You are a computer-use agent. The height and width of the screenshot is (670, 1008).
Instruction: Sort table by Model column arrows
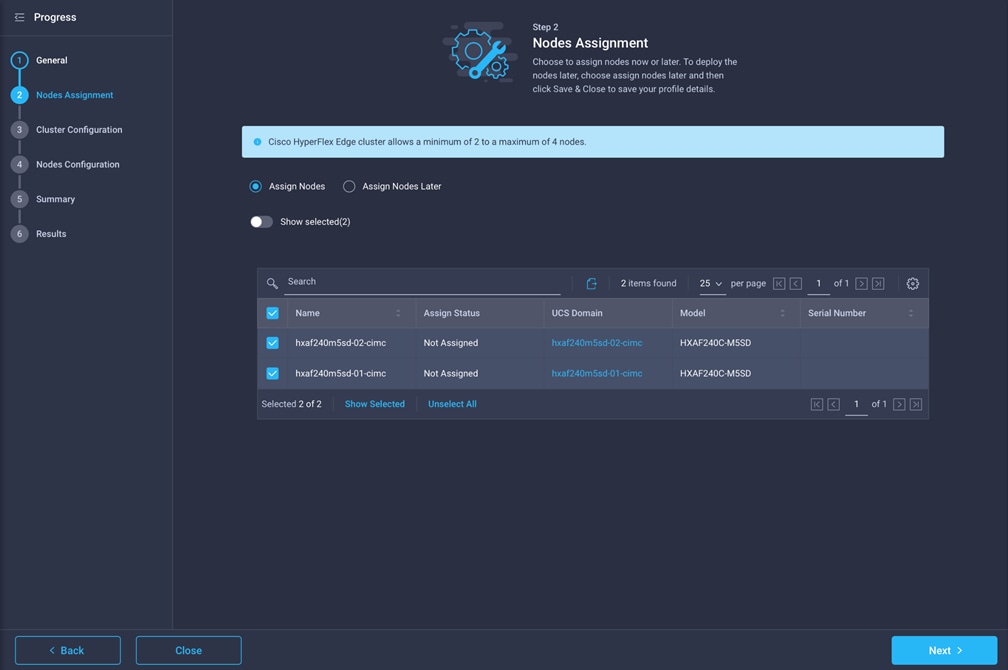point(782,313)
